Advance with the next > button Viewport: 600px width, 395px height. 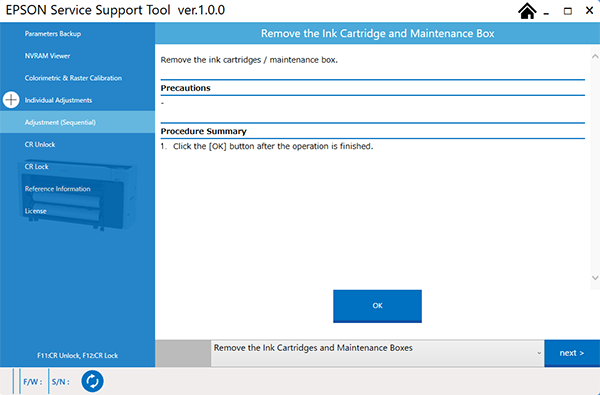572,353
